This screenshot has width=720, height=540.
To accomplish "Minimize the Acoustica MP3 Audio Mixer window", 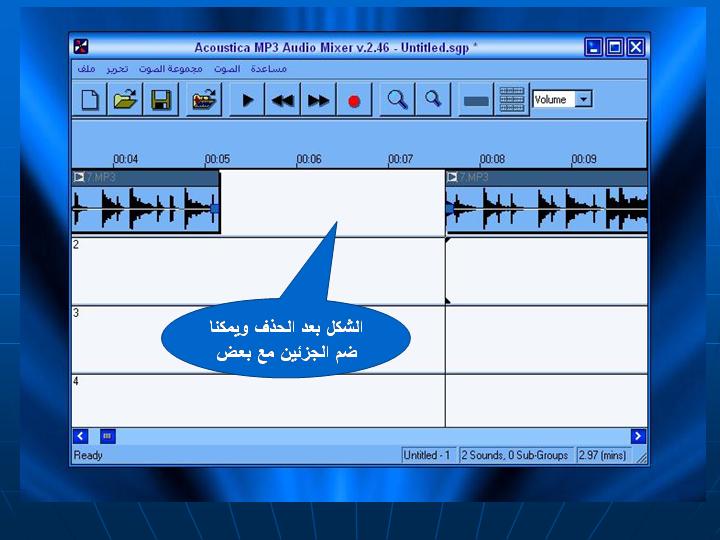I will 593,47.
